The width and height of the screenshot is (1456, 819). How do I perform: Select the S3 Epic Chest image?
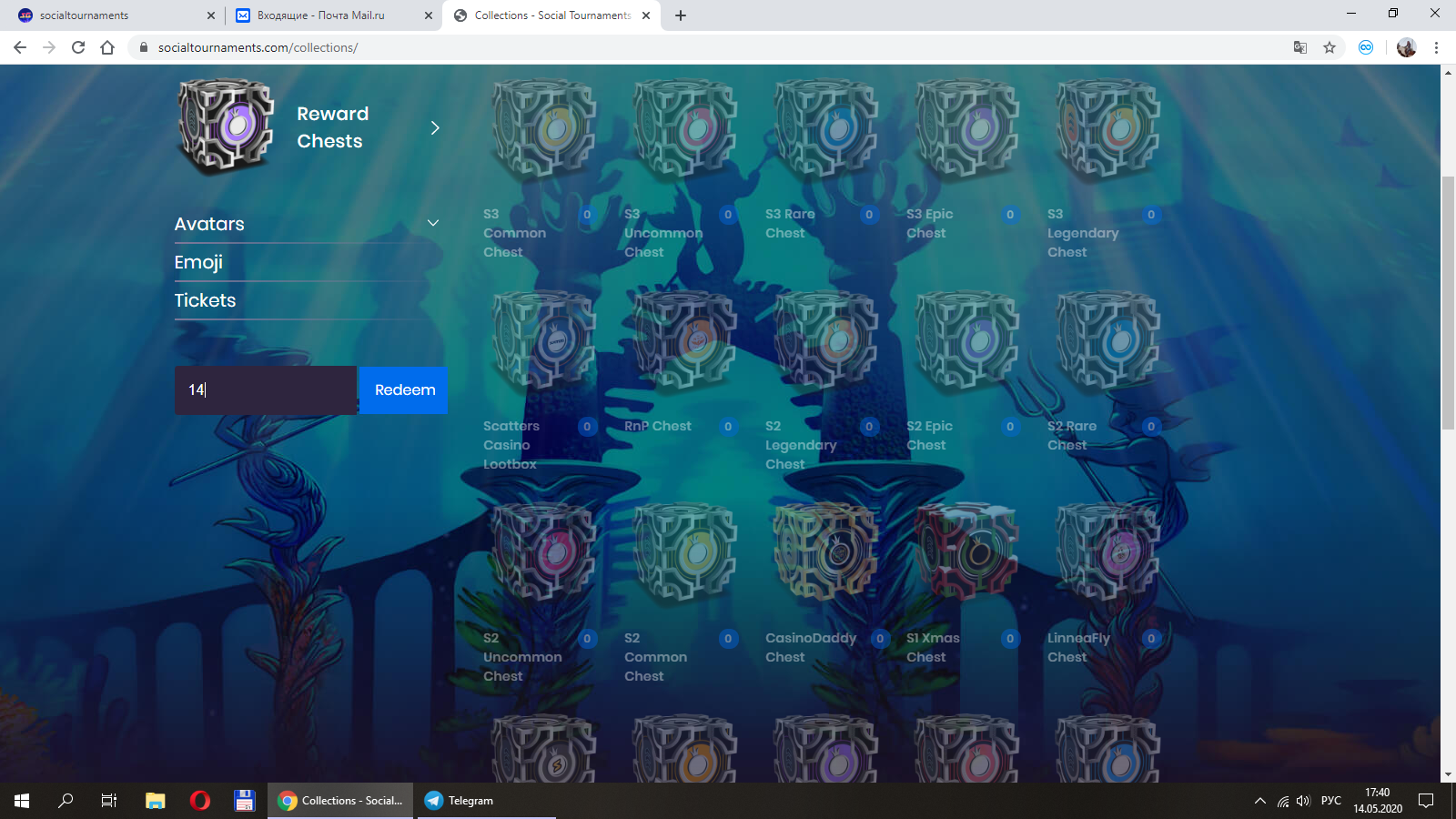(966, 128)
